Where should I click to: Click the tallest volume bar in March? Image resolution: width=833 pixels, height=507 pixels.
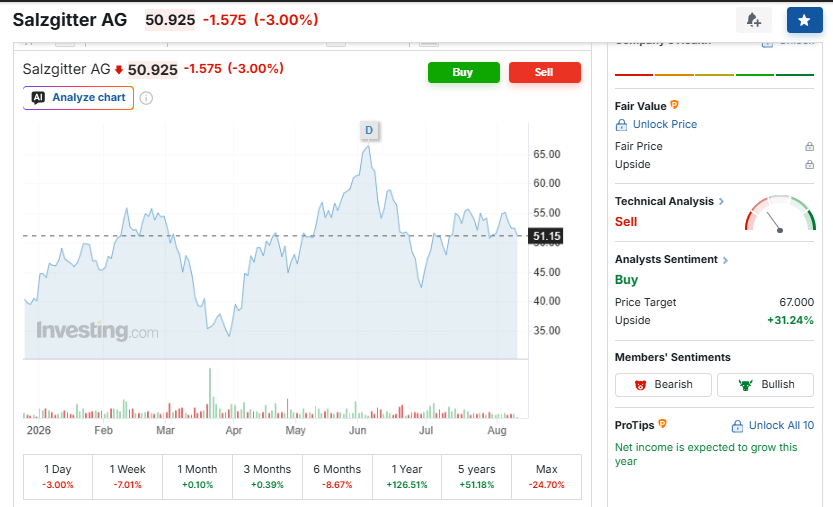point(210,393)
